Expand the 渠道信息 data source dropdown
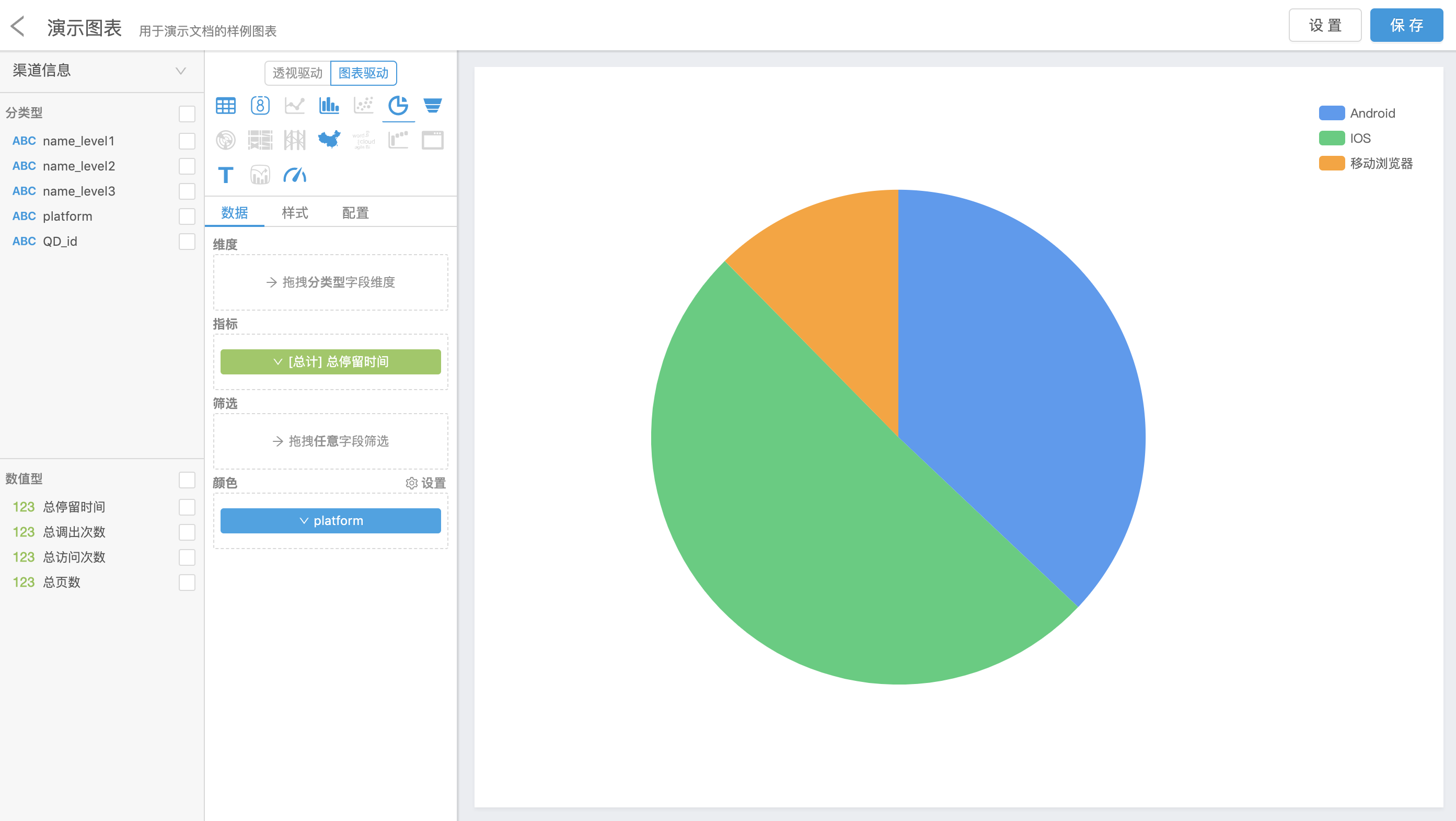 pos(180,71)
